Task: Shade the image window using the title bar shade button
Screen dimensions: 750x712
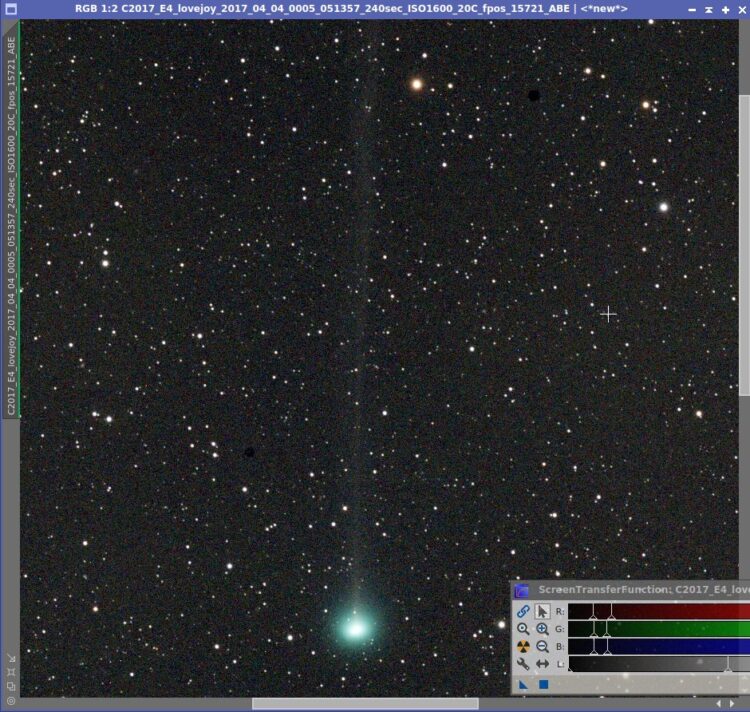Action: pyautogui.click(x=709, y=9)
